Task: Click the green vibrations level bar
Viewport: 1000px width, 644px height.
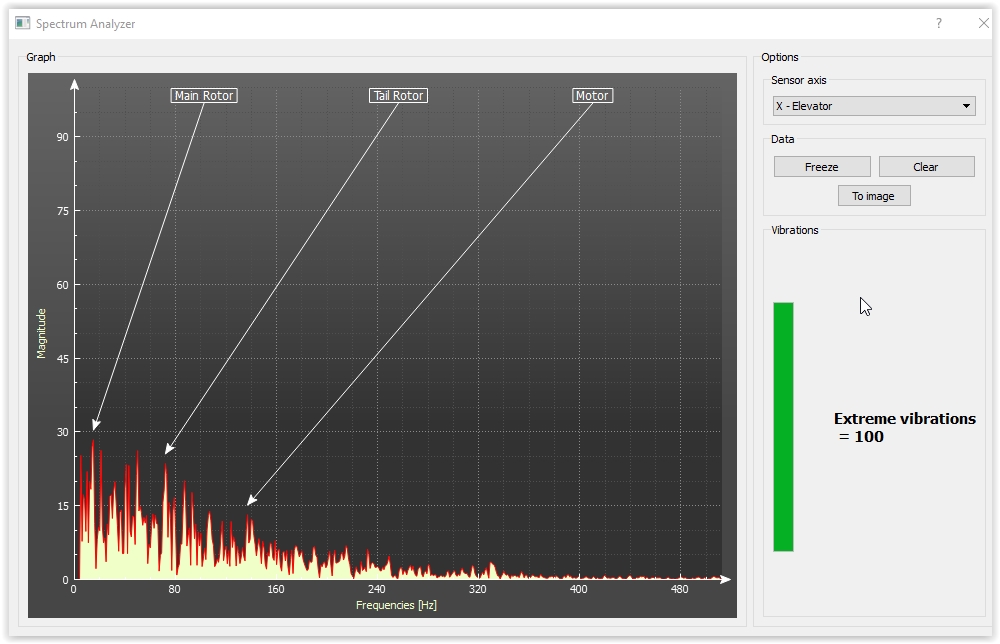Action: point(783,426)
